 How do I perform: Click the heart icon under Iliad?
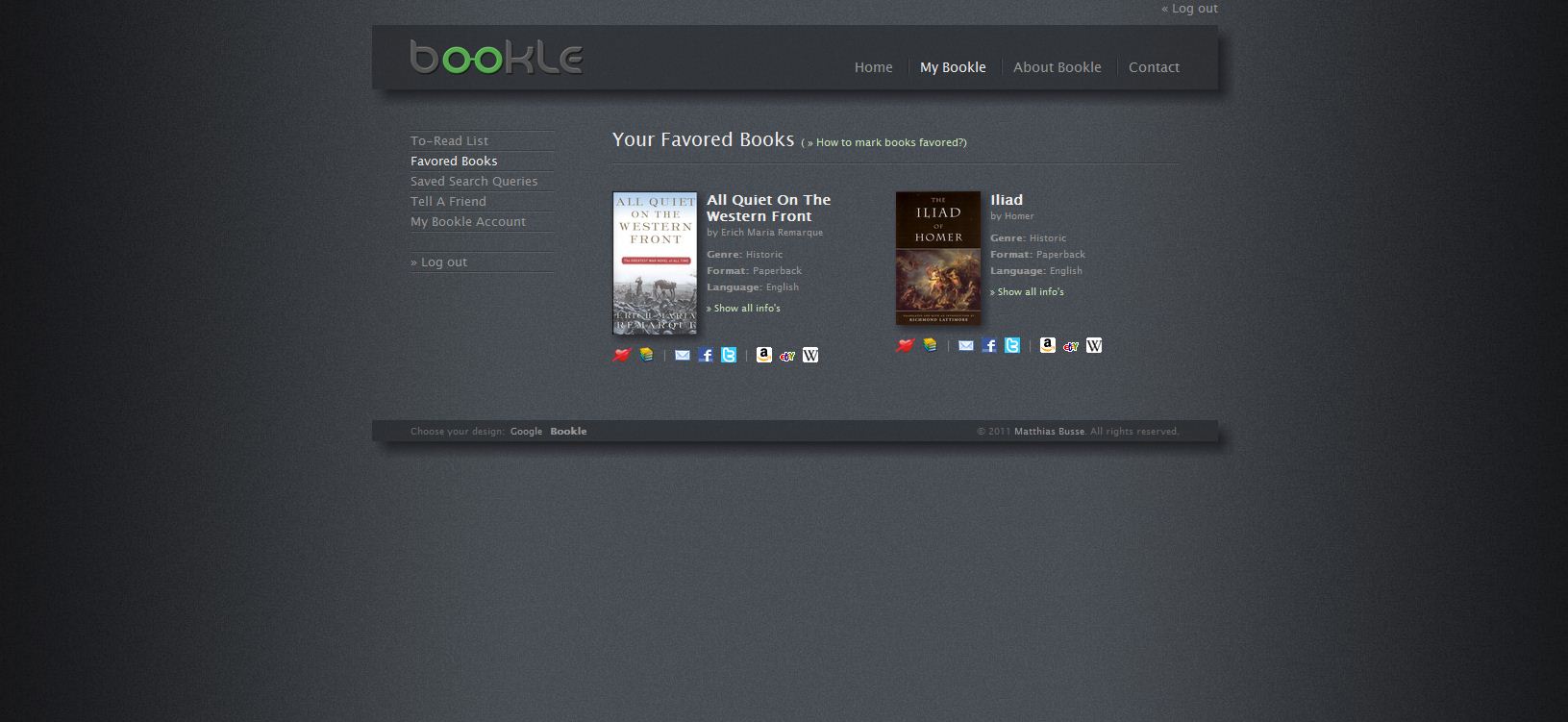pyautogui.click(x=905, y=345)
